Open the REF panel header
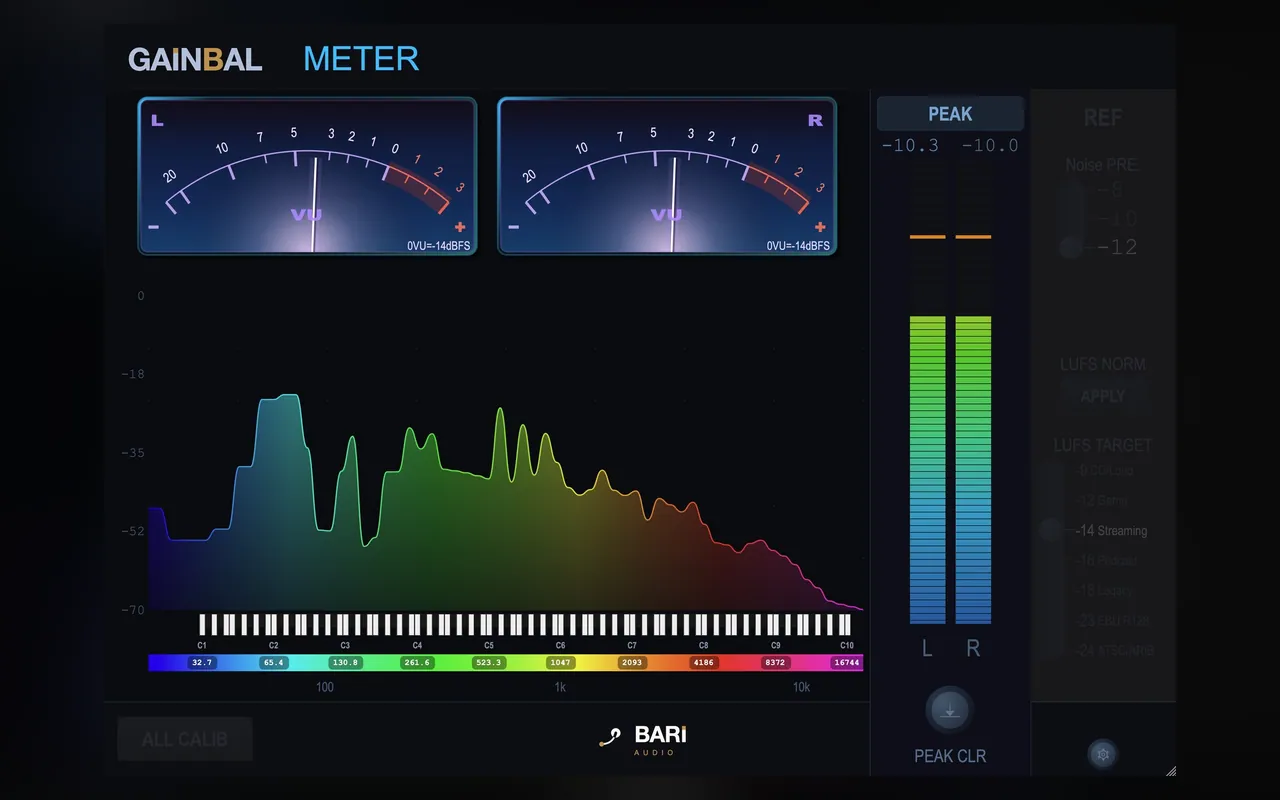The height and width of the screenshot is (800, 1280). click(1103, 118)
